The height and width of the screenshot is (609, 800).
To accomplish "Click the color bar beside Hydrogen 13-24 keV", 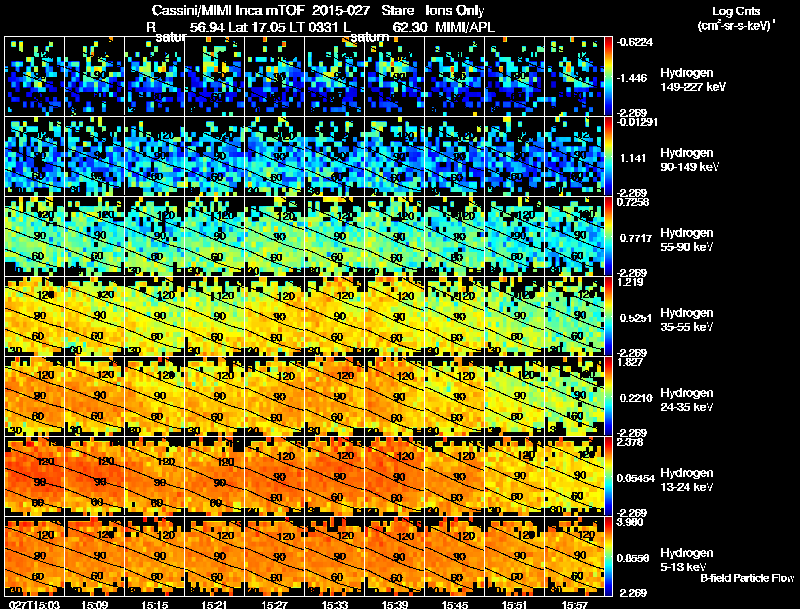I will [x=608, y=476].
